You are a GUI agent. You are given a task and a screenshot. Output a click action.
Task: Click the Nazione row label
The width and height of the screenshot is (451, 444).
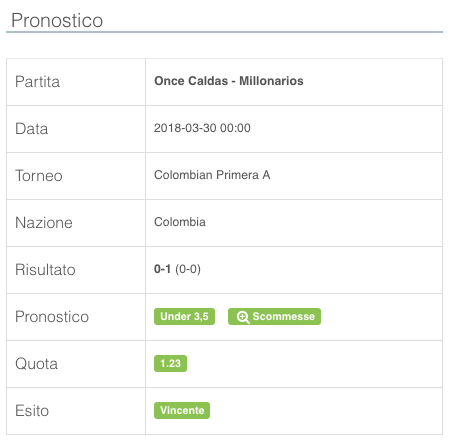pyautogui.click(x=44, y=223)
